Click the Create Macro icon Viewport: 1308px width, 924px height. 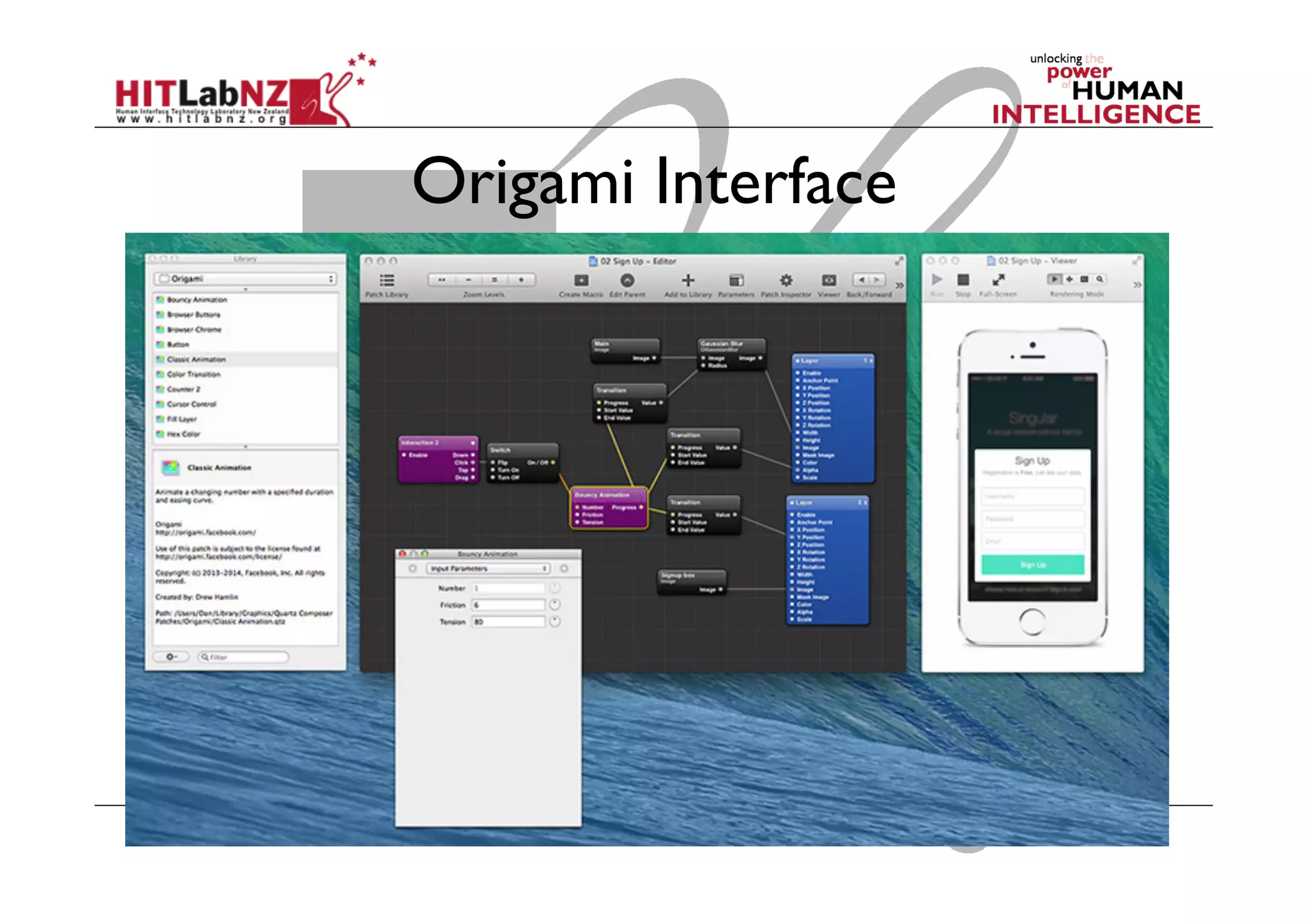(581, 280)
